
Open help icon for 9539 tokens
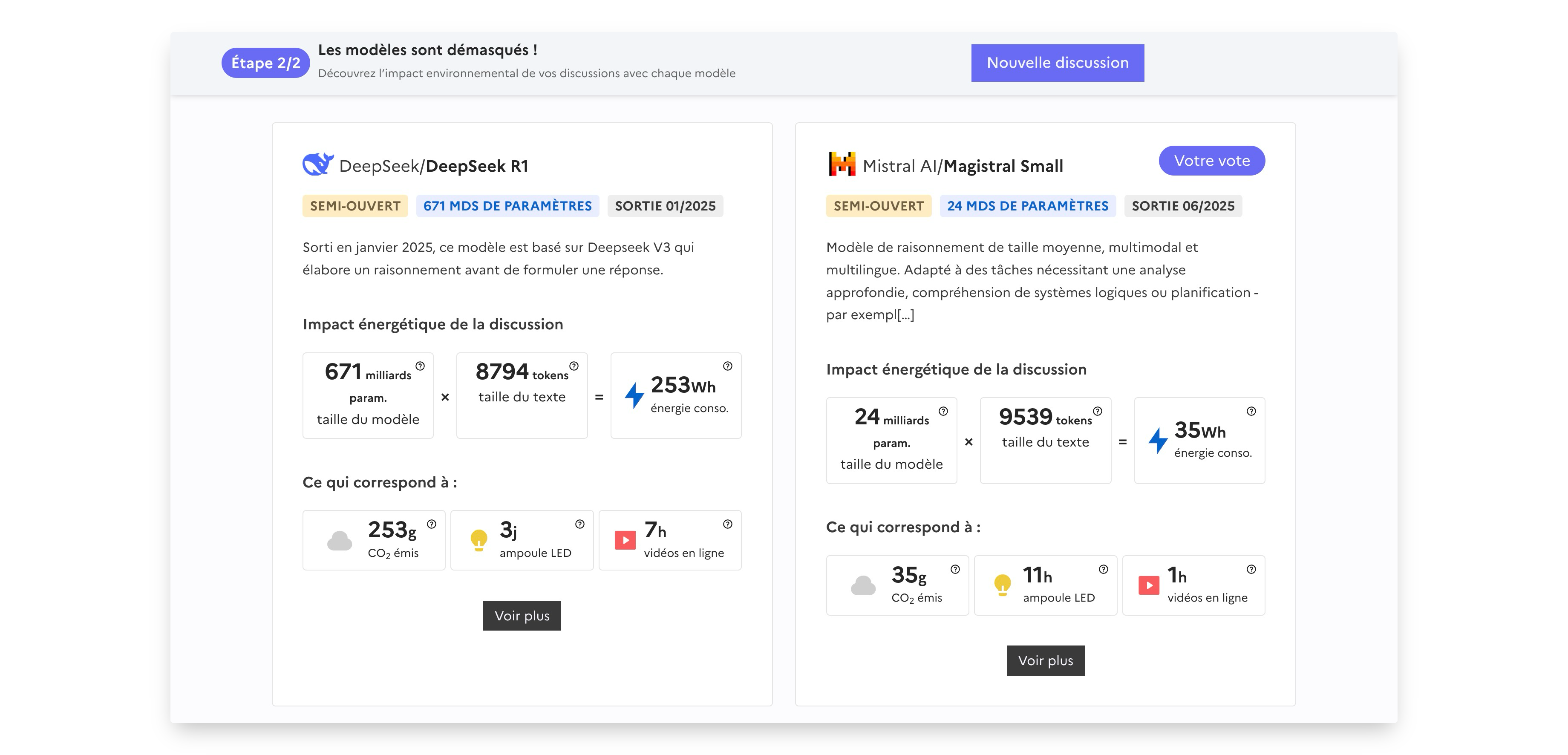point(1098,411)
